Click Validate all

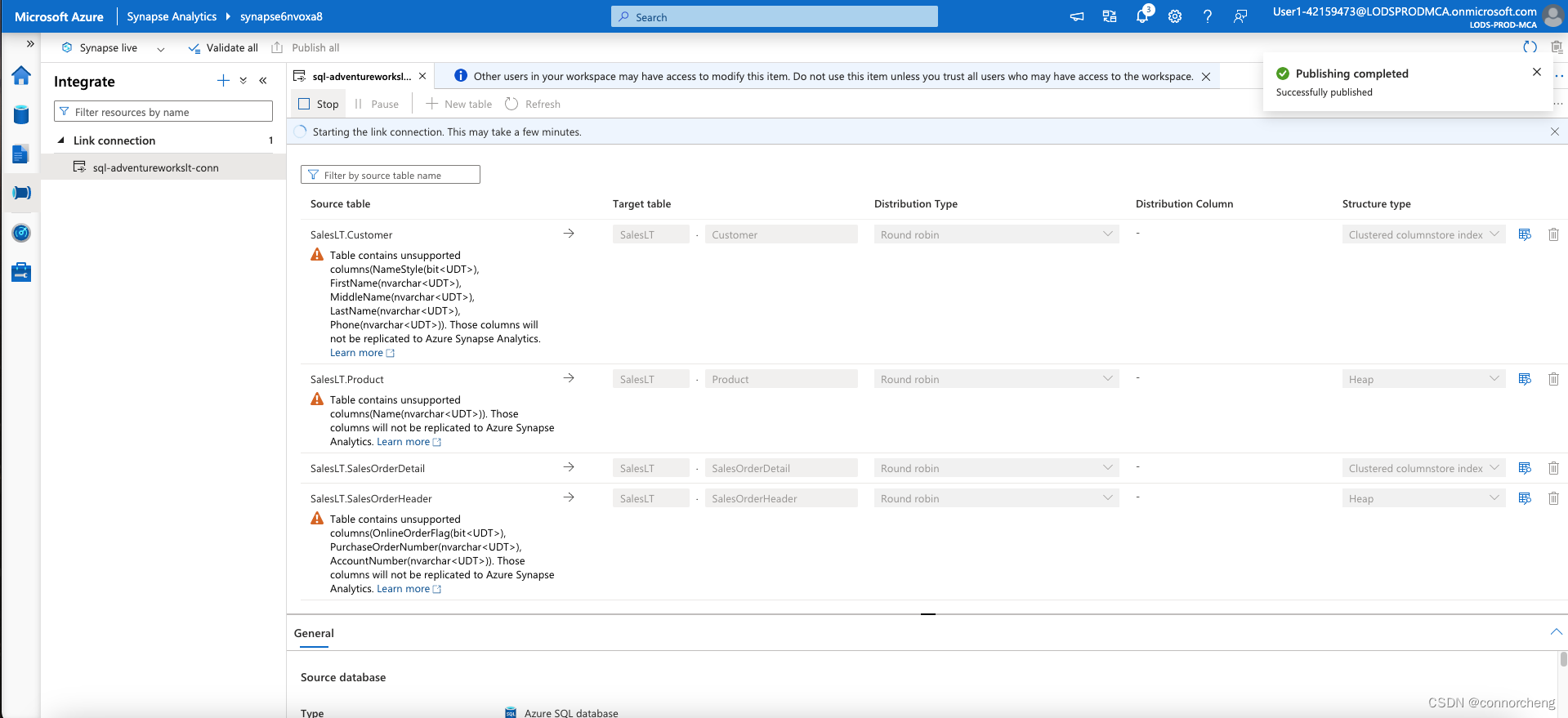(223, 48)
